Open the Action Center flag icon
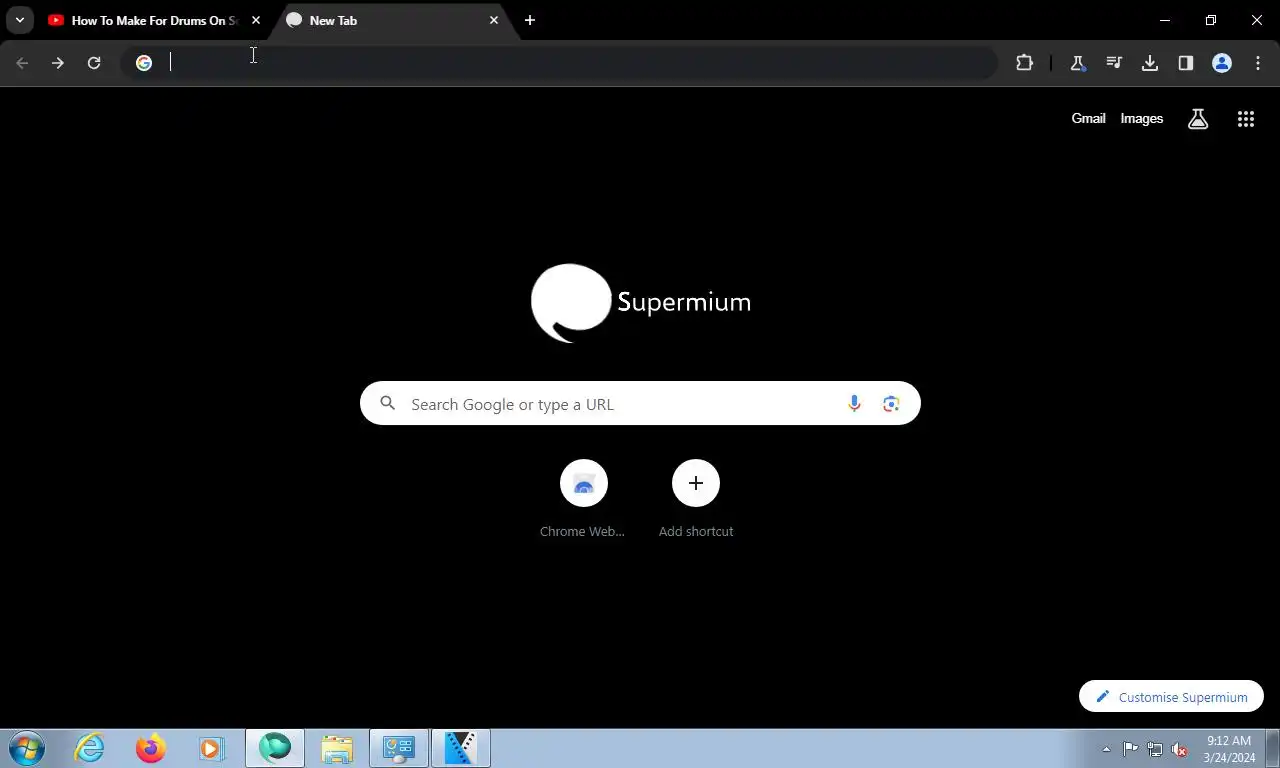This screenshot has width=1280, height=768. coord(1130,749)
